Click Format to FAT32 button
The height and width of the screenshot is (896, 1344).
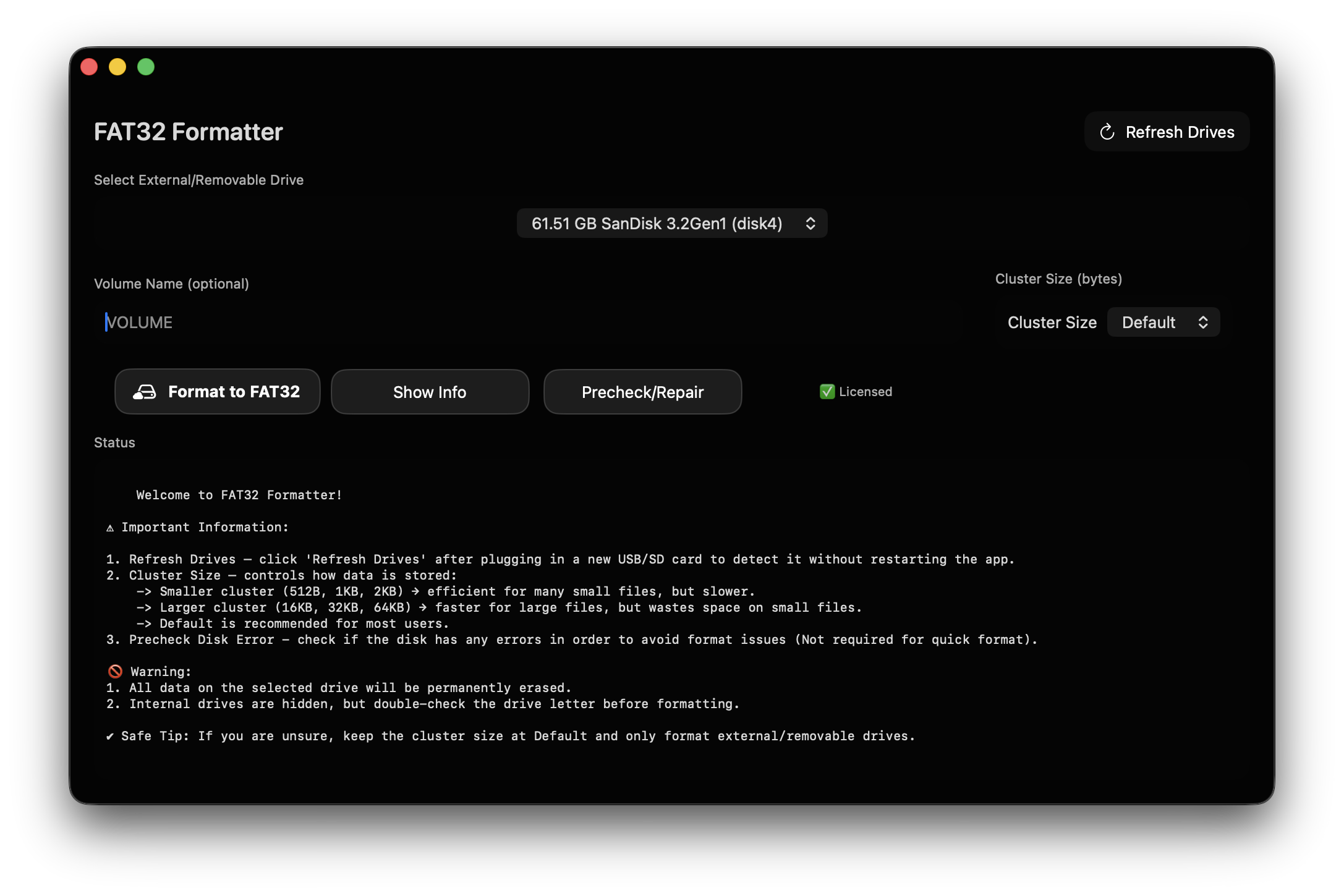click(x=218, y=392)
